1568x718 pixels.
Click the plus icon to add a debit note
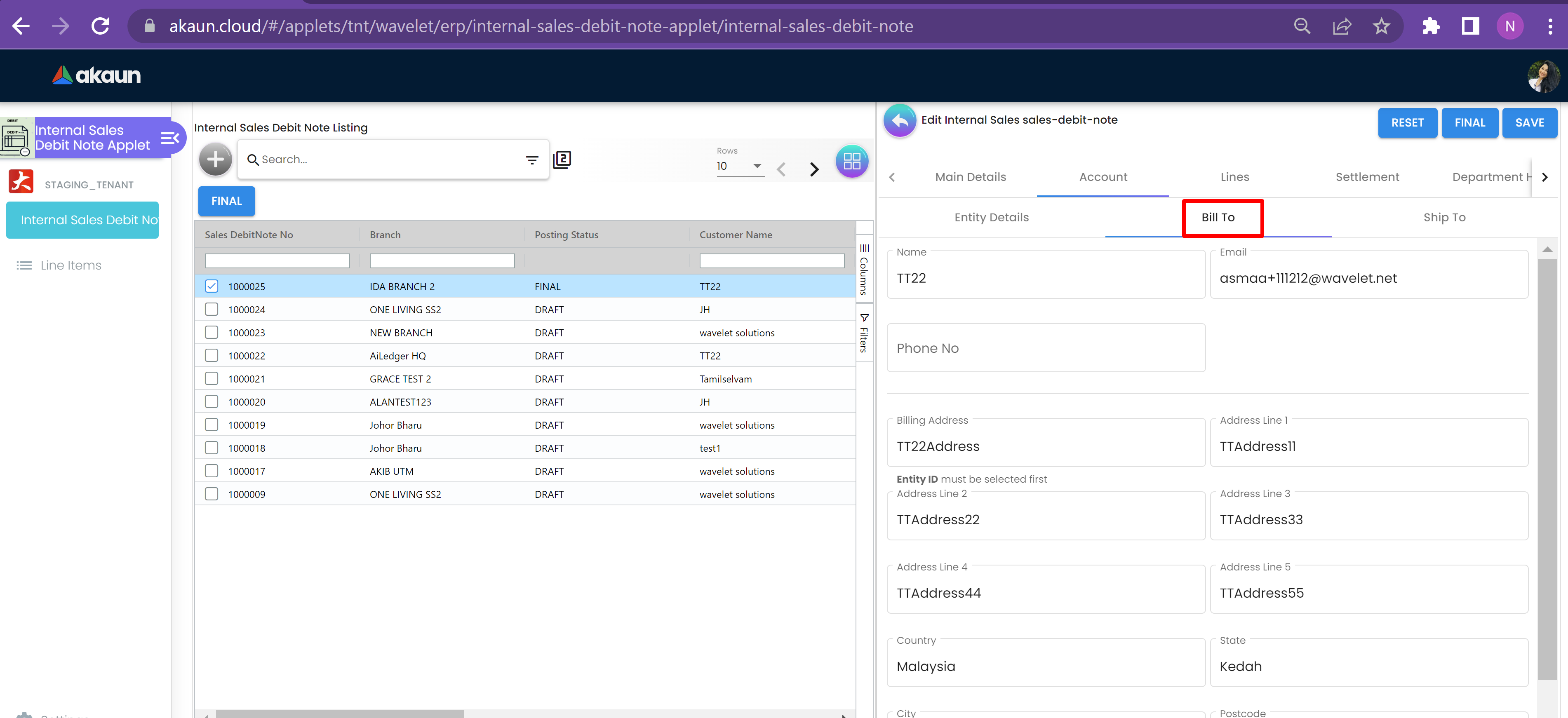(216, 160)
